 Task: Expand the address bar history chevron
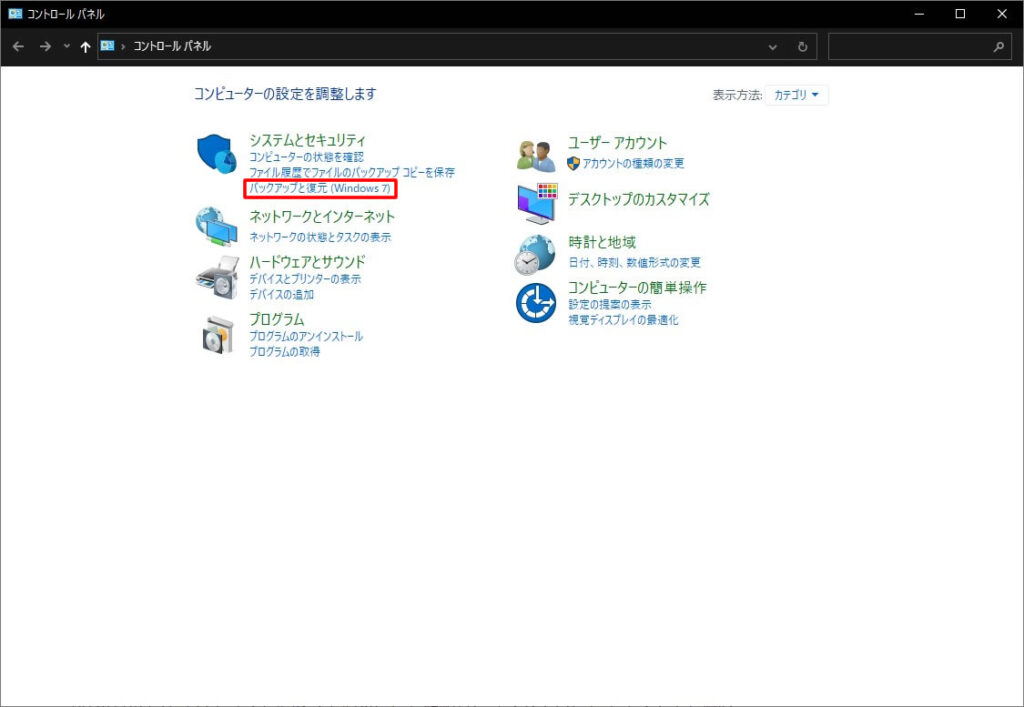pos(773,47)
